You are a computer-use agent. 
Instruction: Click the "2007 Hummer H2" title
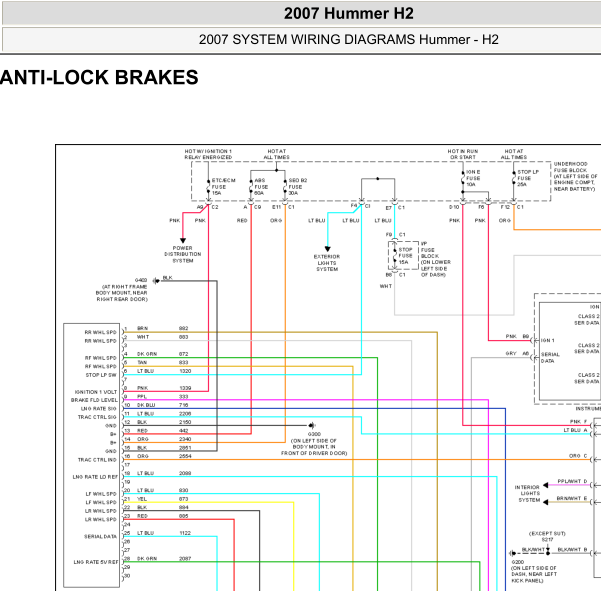pos(348,13)
